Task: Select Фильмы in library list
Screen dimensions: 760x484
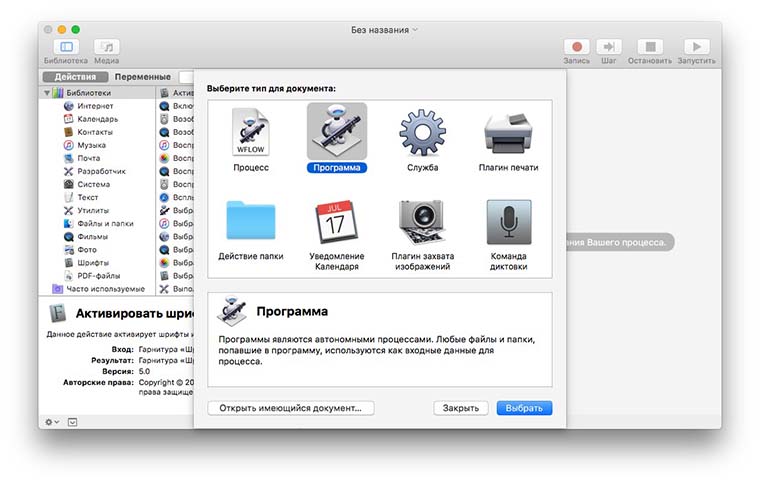Action: [92, 236]
